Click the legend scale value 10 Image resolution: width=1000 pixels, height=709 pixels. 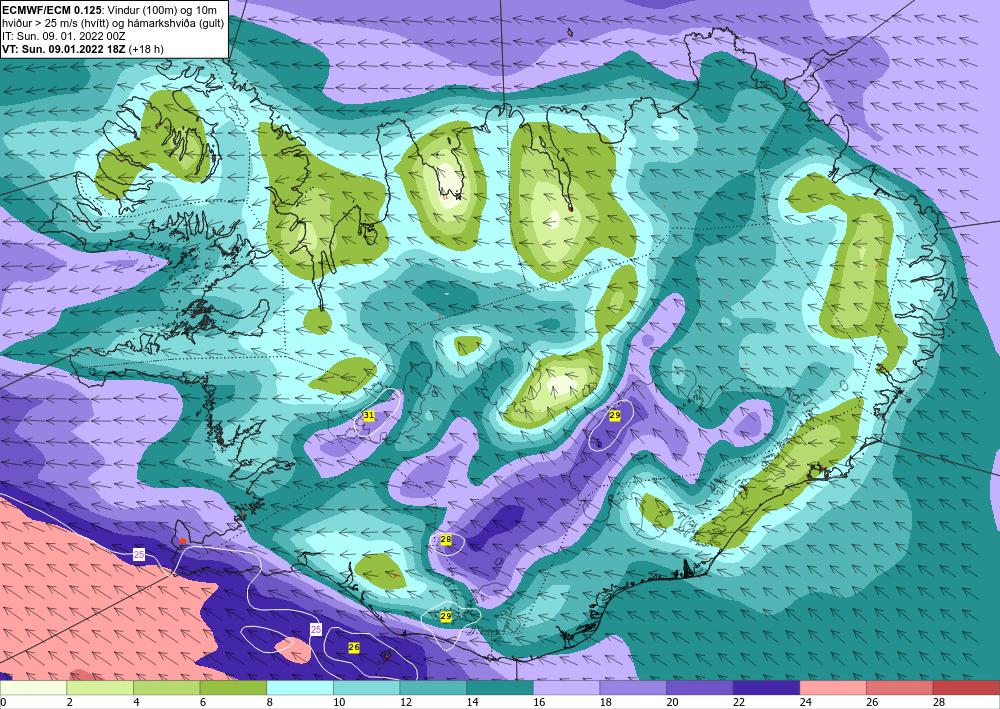click(x=339, y=703)
